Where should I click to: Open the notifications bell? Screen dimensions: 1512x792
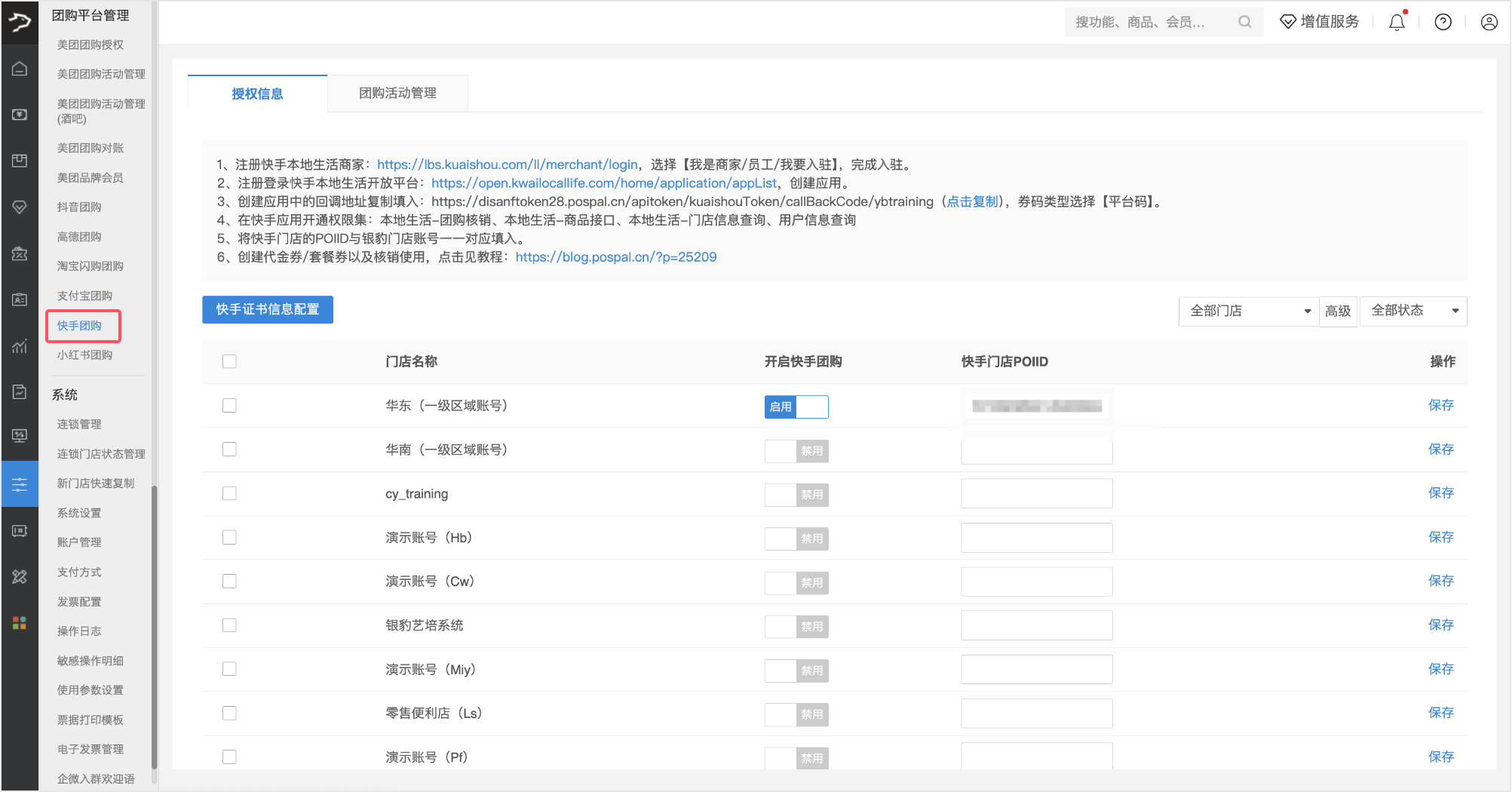[x=1397, y=22]
